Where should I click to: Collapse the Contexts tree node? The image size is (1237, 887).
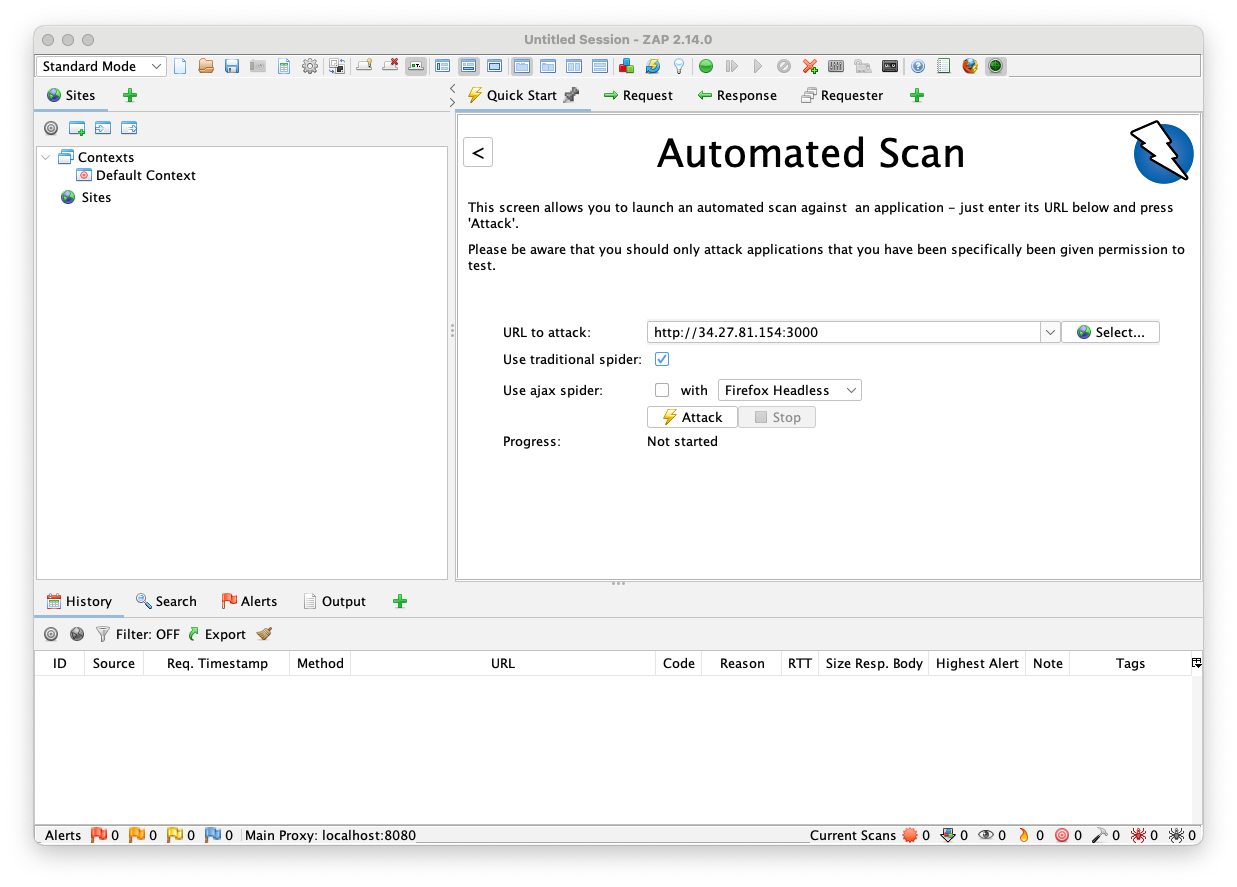(x=46, y=157)
